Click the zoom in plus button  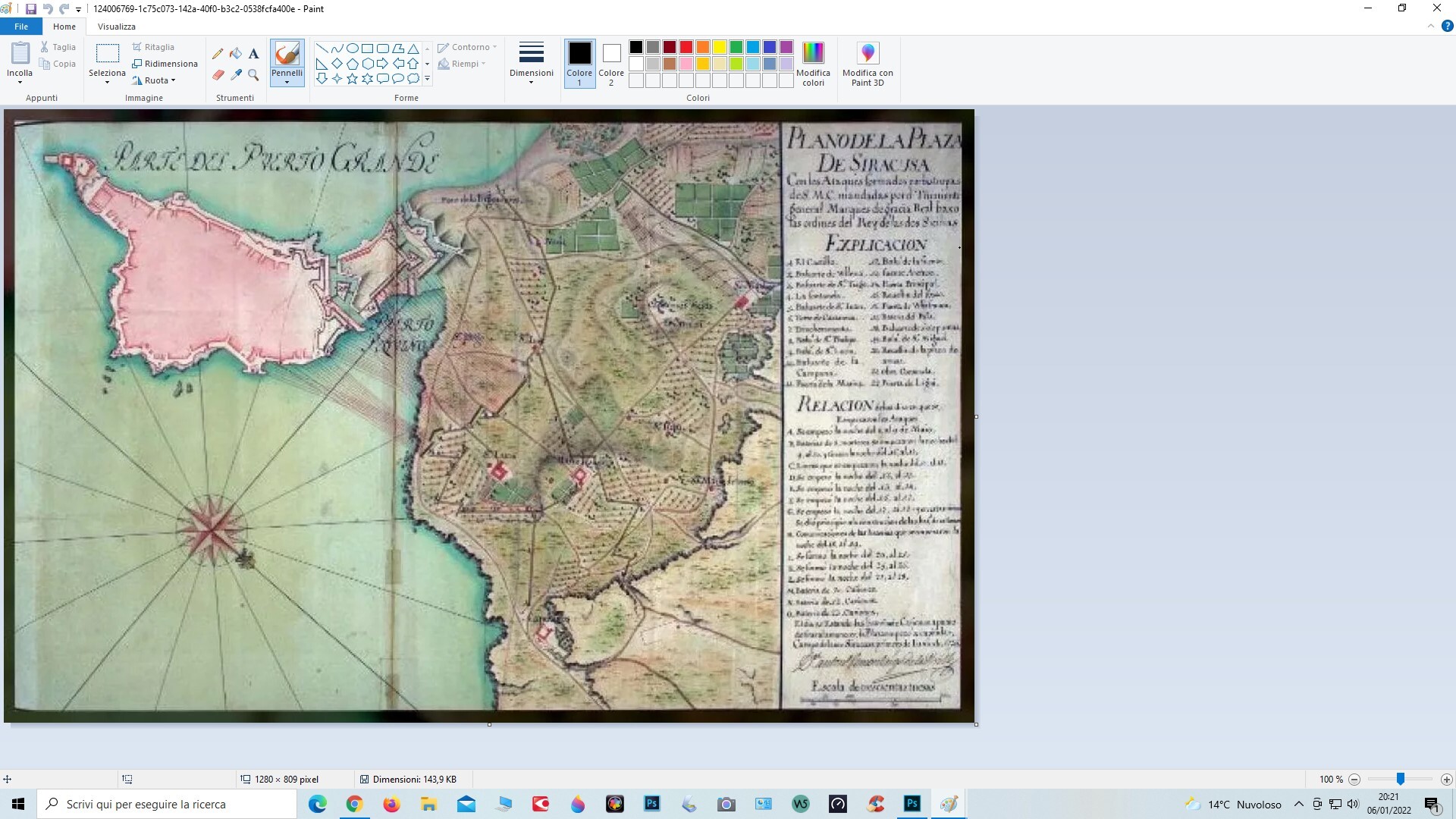point(1446,779)
